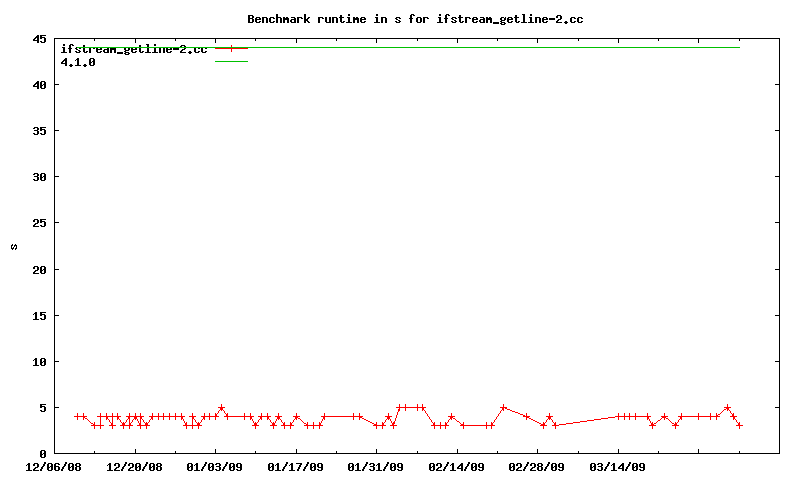
Task: Click the y-axis label "s"
Action: point(14,247)
